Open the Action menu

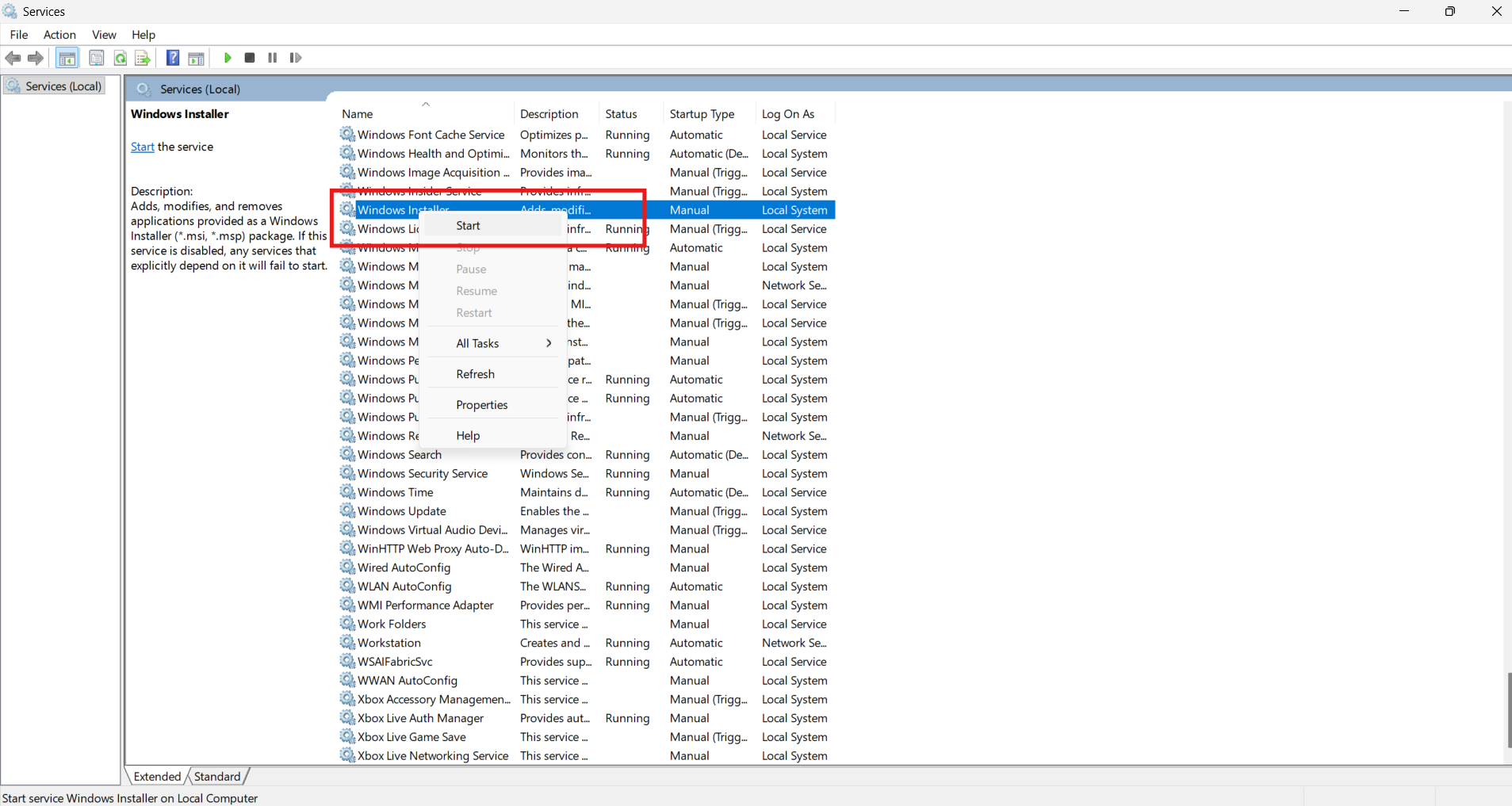59,34
